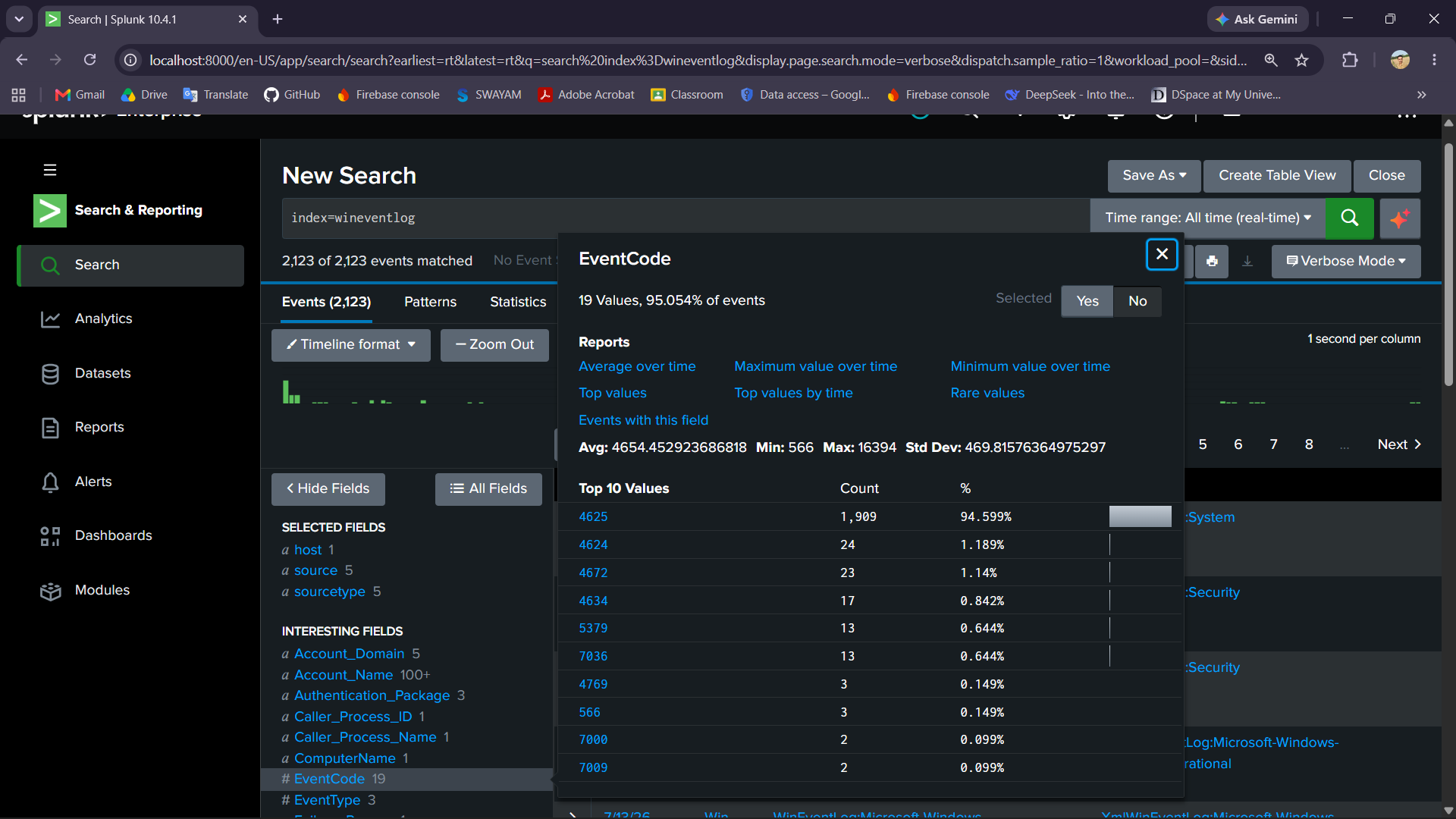Open the Verbose Mode dropdown
The height and width of the screenshot is (819, 1456).
pos(1346,261)
